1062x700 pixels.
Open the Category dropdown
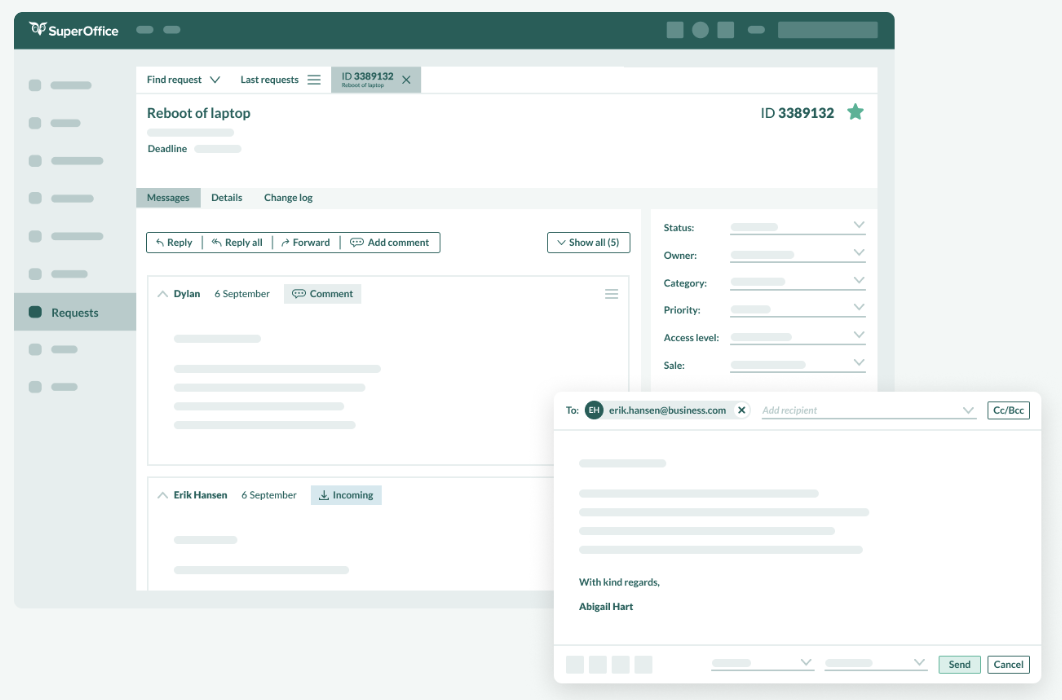coord(798,282)
